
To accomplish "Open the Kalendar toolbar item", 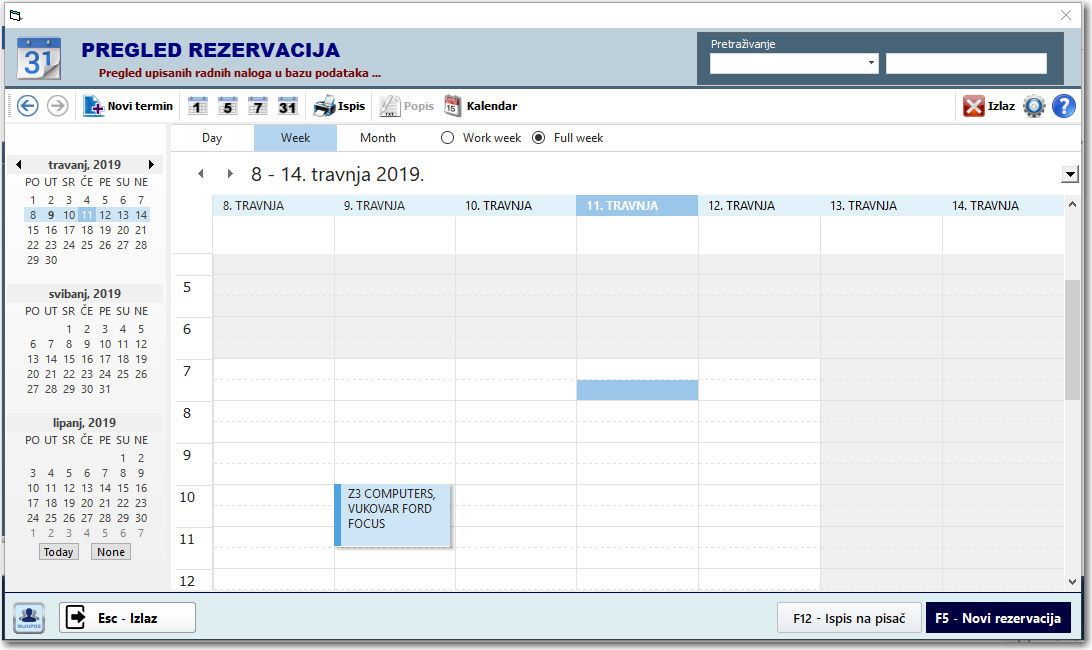I will click(481, 106).
